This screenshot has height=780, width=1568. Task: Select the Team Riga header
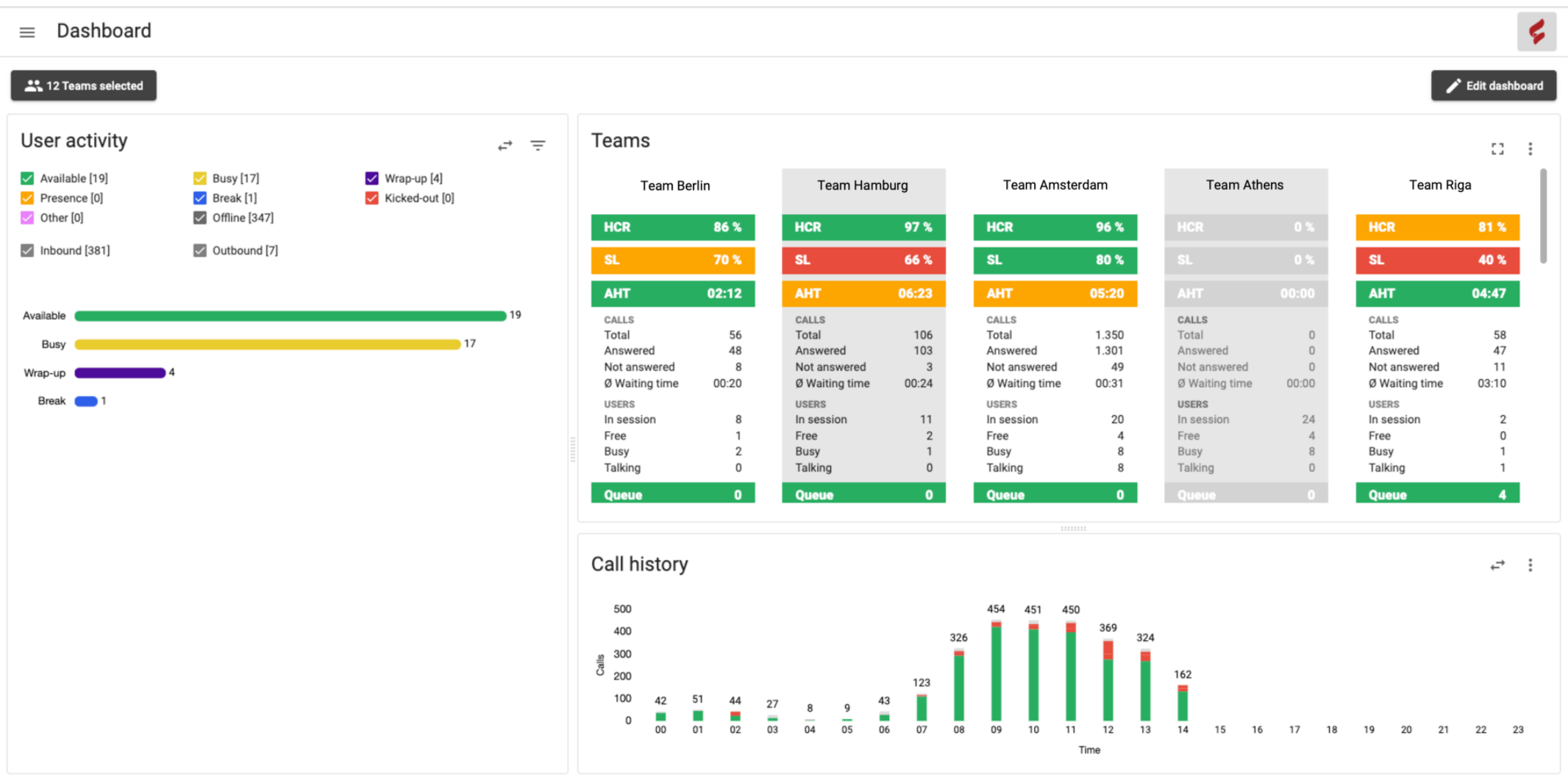coord(1439,185)
